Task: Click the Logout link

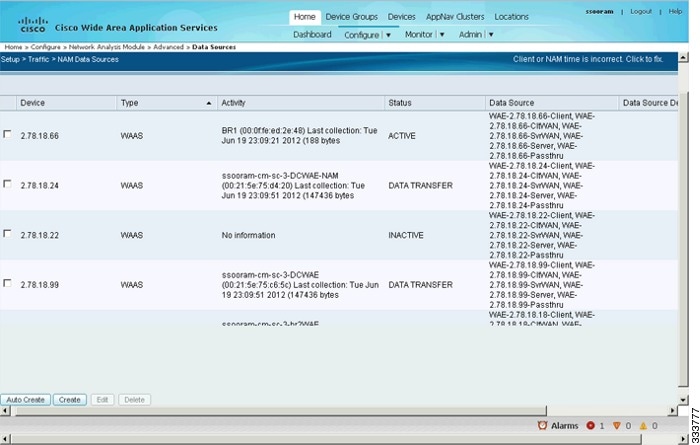Action: 641,12
